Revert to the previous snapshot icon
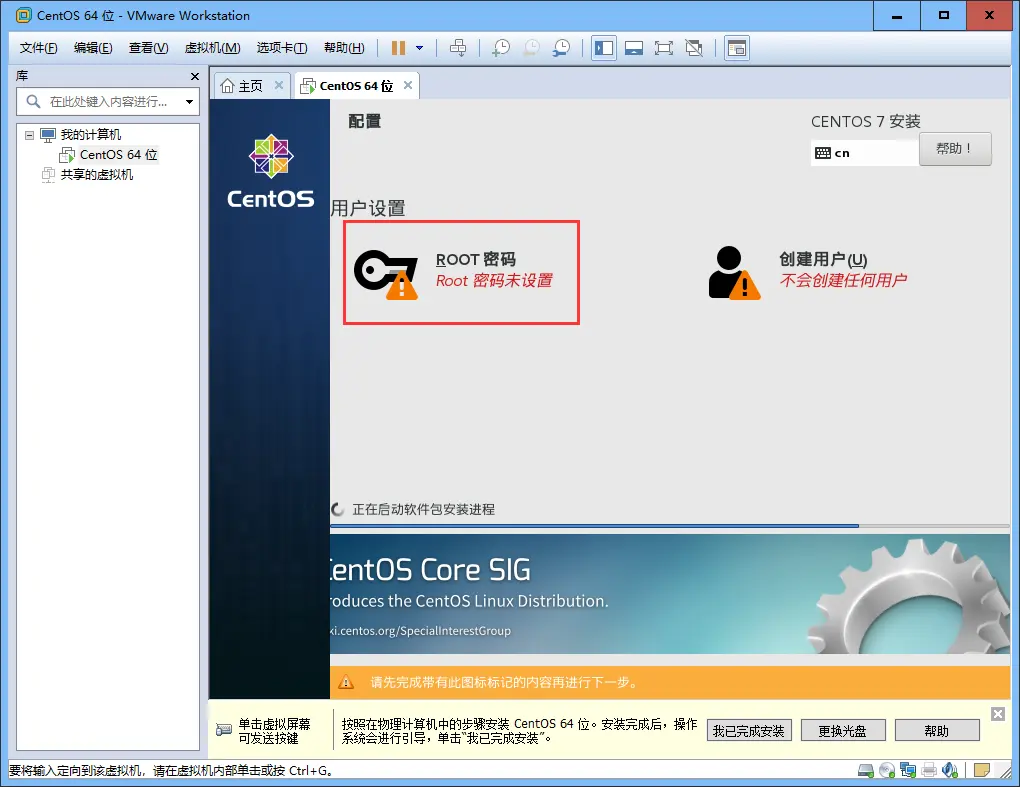1020x787 pixels. coord(531,48)
